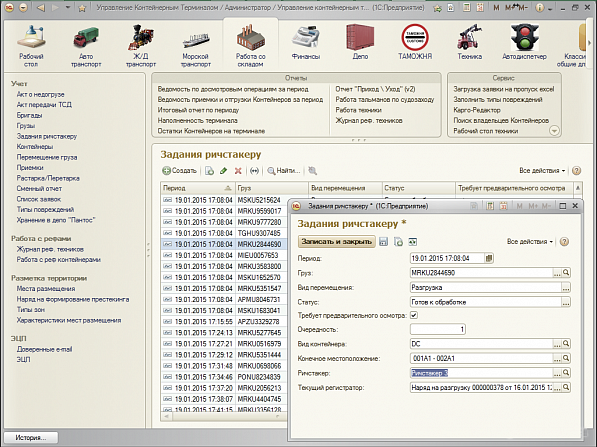Viewport: 597px width, 447px height.
Task: Select row with container MIEU0057653
Action: point(224,255)
